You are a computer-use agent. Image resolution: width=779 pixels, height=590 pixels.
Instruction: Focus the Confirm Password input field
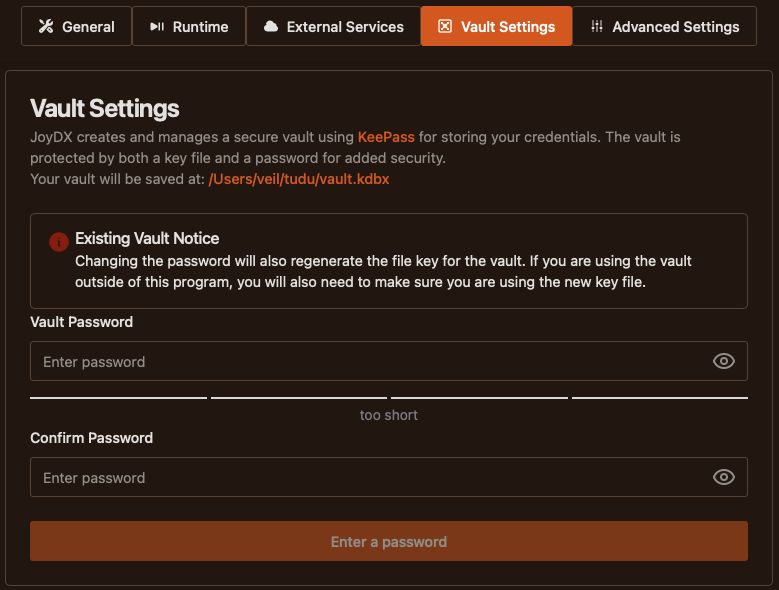[389, 477]
